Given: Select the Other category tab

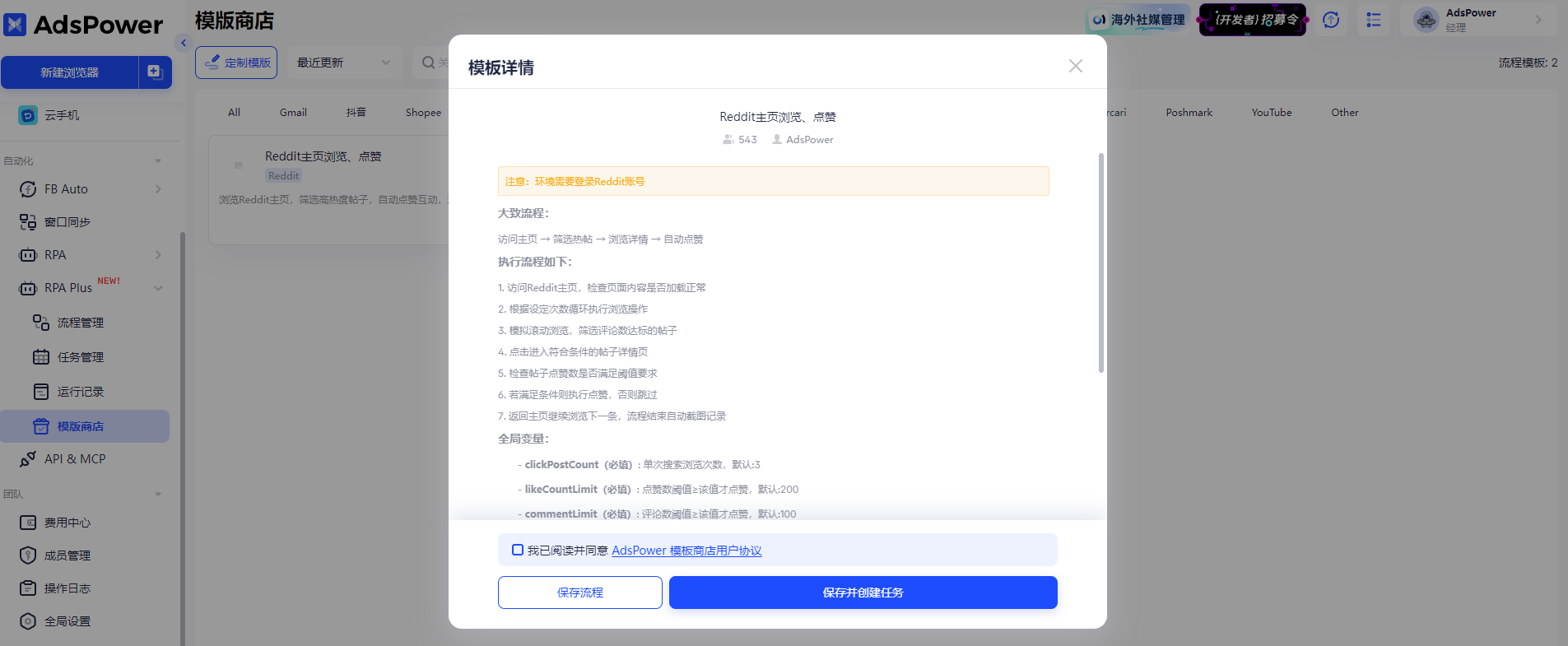Looking at the screenshot, I should click(x=1345, y=113).
